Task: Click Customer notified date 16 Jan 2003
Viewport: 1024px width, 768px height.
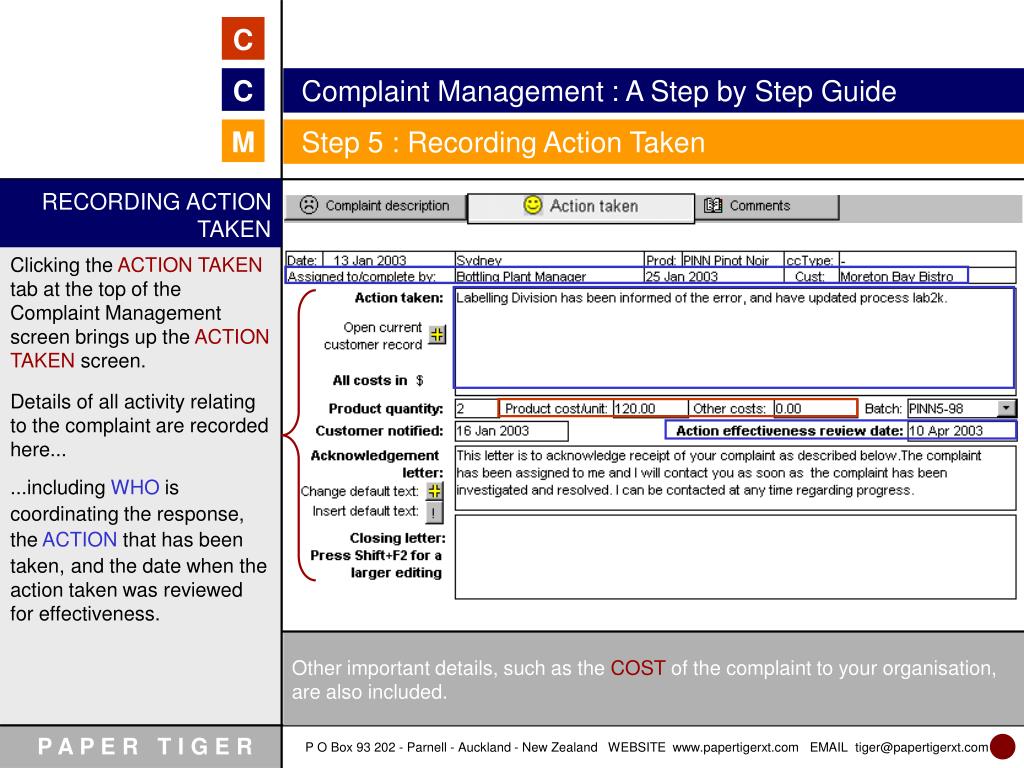Action: (x=511, y=431)
